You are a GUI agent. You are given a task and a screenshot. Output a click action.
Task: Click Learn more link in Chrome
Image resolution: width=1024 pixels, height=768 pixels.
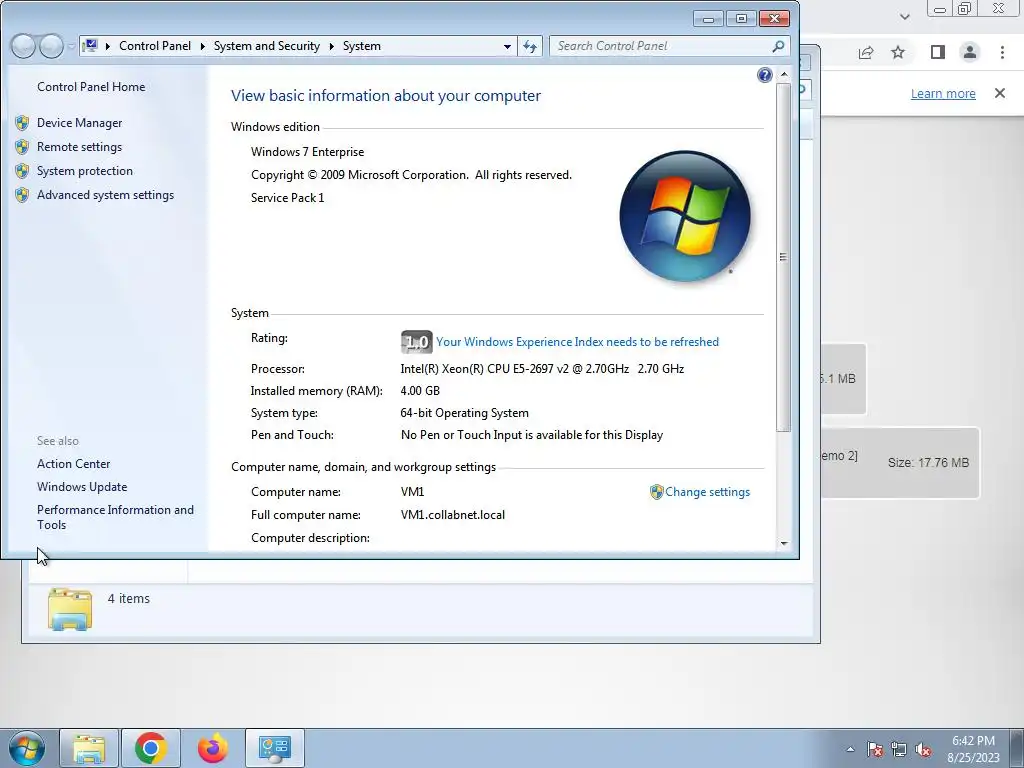click(x=943, y=93)
